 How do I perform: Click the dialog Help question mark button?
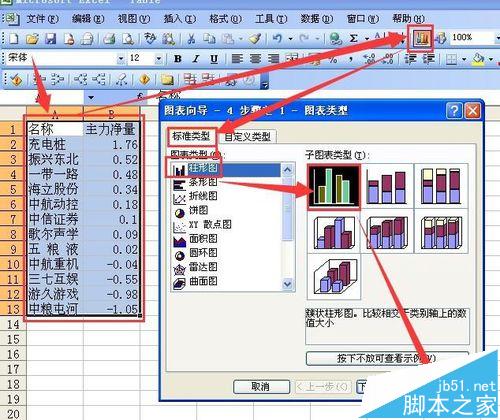[454, 110]
